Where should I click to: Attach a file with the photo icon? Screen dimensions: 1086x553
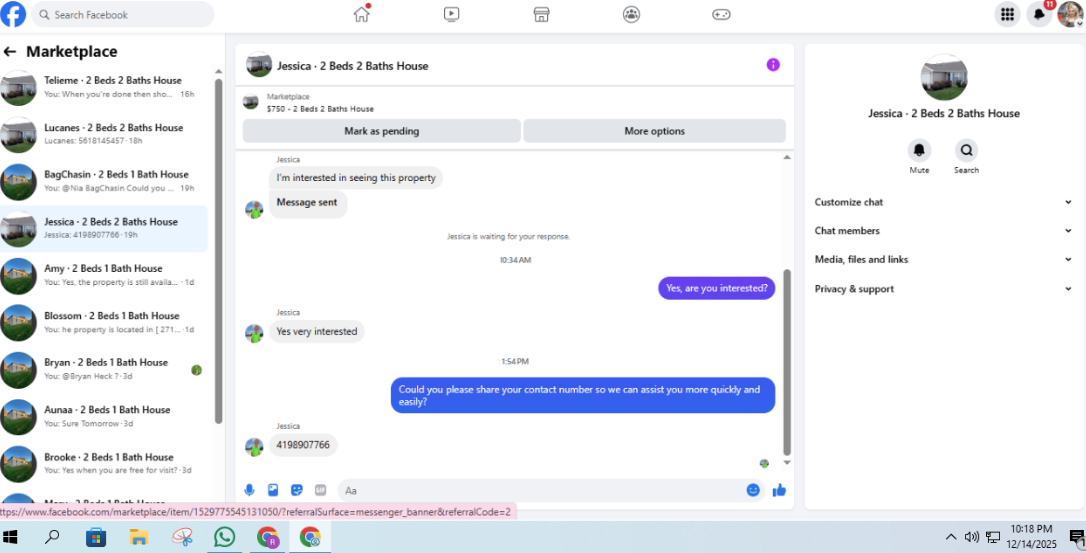click(x=273, y=490)
